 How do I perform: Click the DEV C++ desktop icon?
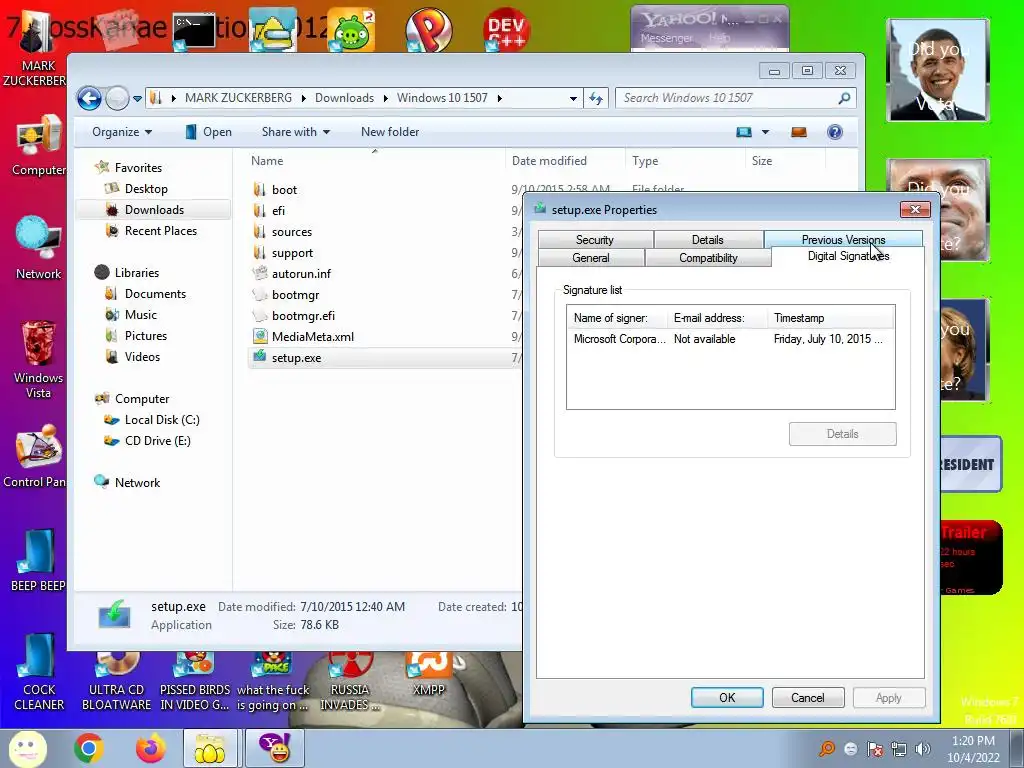506,30
